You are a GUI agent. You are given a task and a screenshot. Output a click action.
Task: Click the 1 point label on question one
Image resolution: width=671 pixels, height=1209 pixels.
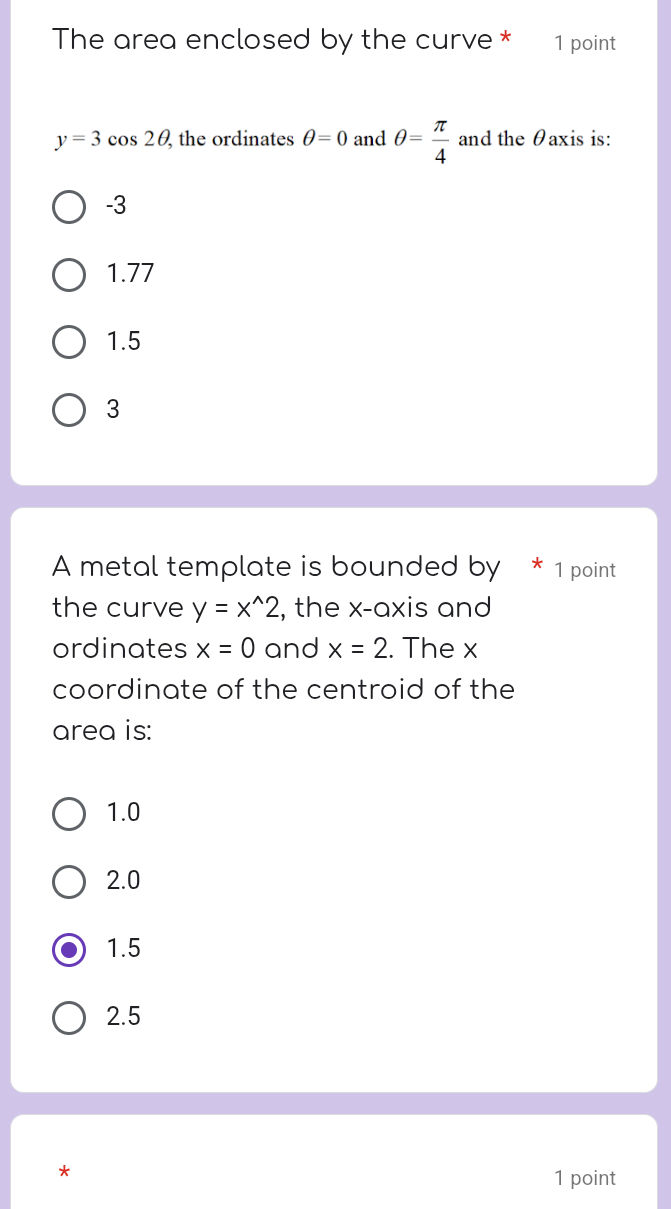(584, 43)
